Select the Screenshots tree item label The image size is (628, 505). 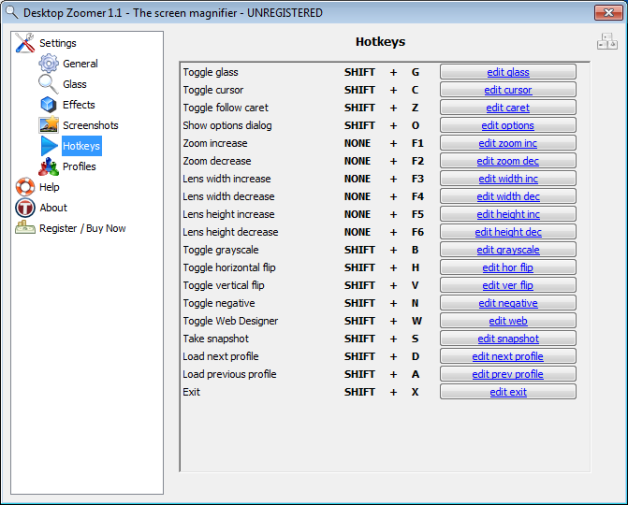(90, 126)
